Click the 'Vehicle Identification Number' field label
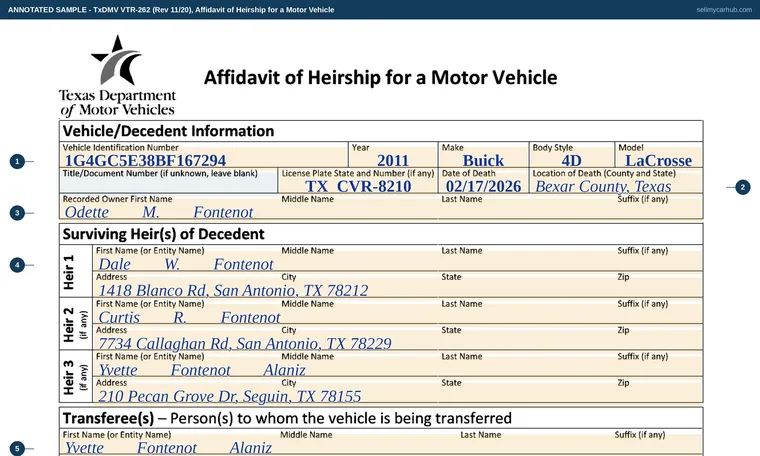The width and height of the screenshot is (760, 456). click(x=120, y=147)
